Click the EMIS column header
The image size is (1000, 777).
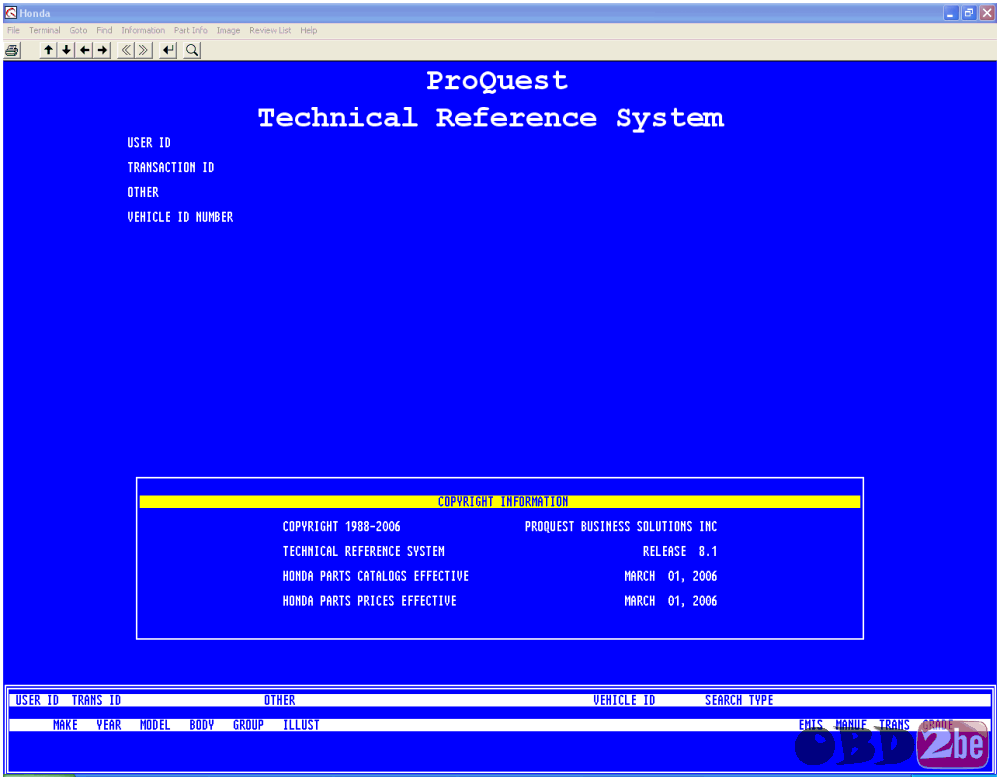pyautogui.click(x=811, y=725)
